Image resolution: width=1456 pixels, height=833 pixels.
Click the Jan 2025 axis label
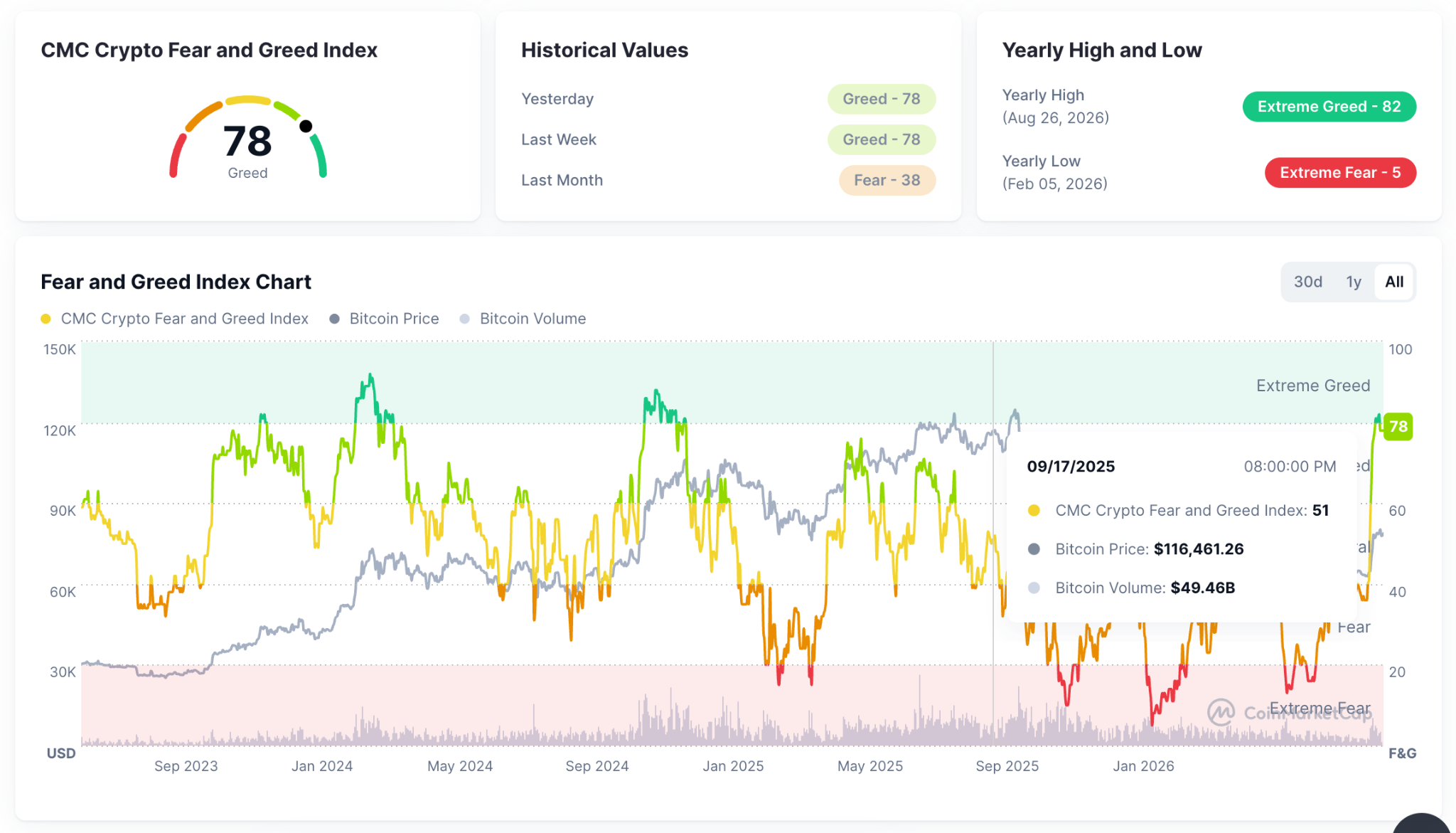(734, 766)
